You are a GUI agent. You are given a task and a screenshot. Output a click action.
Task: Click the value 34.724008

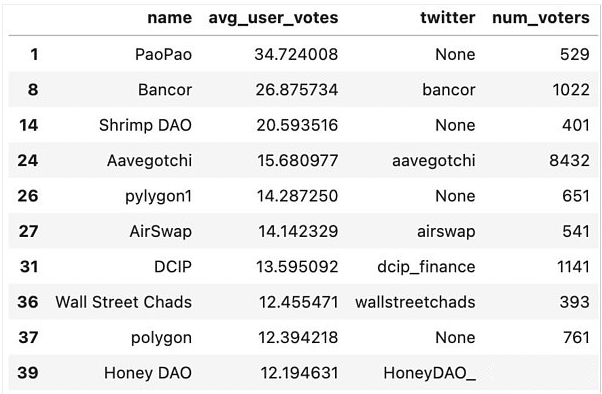point(296,54)
